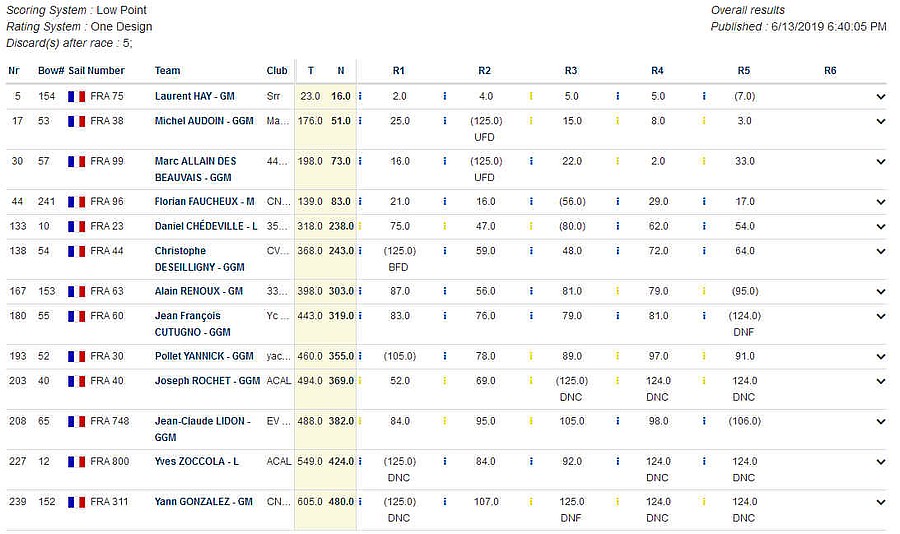Expand Jean-Claude LIDON's row with the chevron
Viewport: 900px width, 534px height.
(x=881, y=421)
